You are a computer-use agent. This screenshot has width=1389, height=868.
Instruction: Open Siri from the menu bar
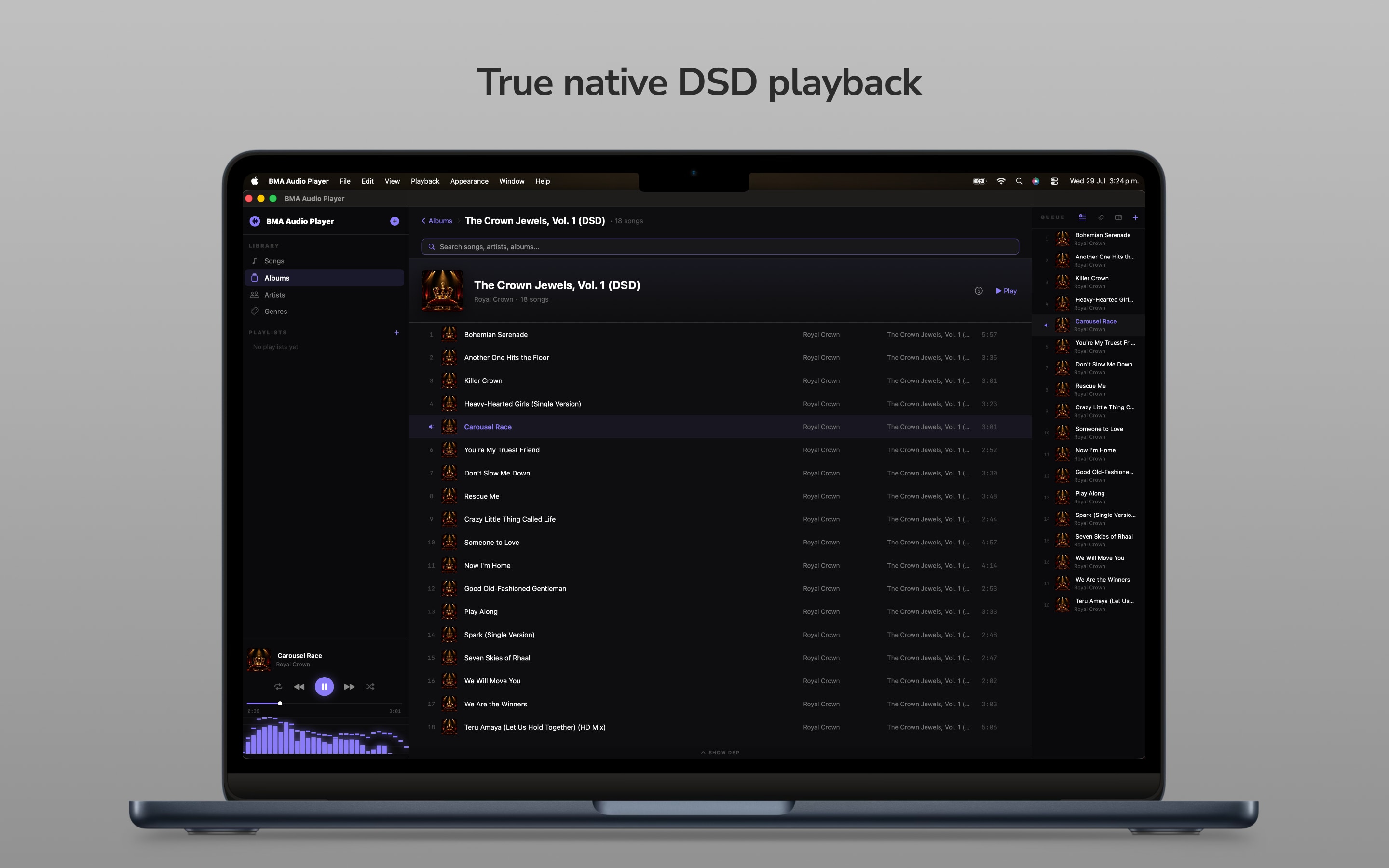click(1036, 181)
